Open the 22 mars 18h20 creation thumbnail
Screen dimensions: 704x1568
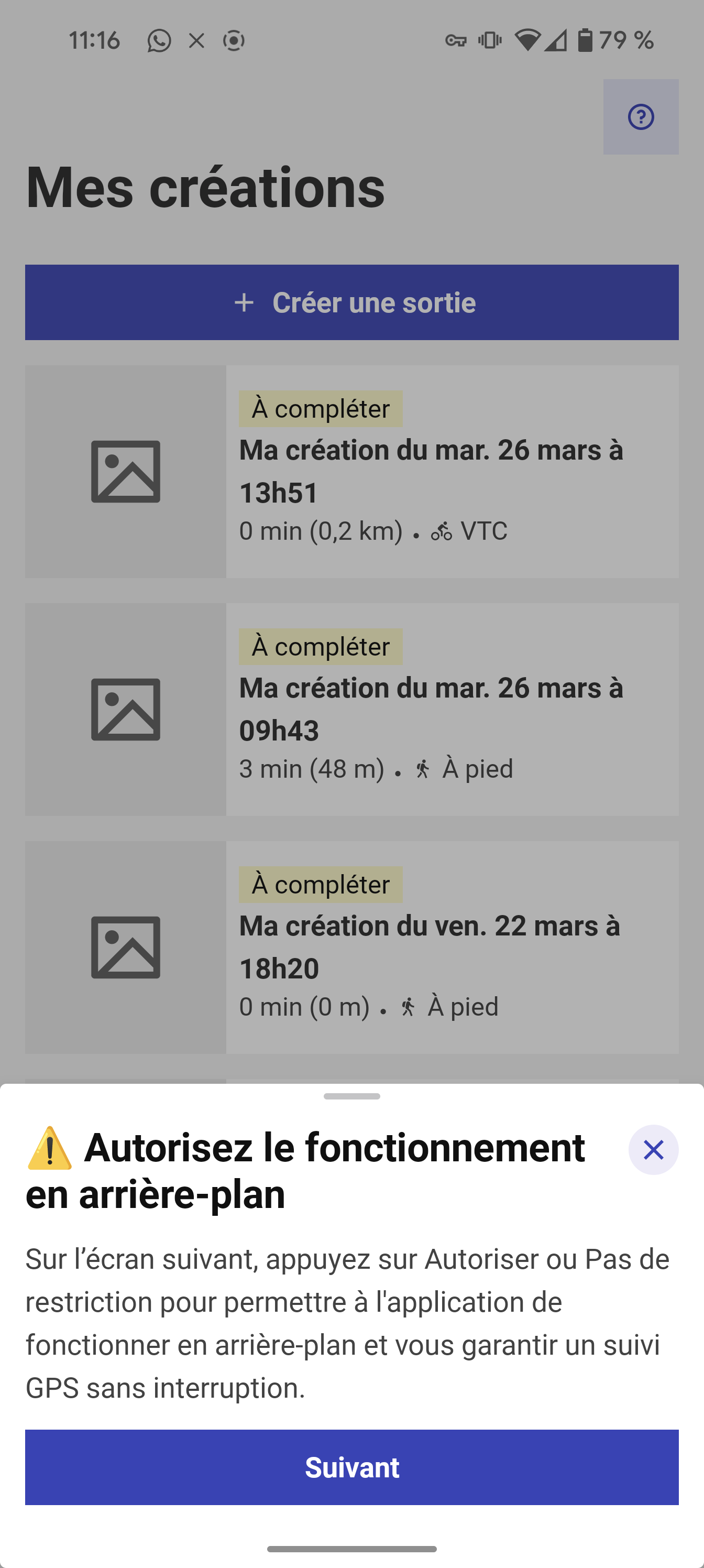[x=125, y=948]
